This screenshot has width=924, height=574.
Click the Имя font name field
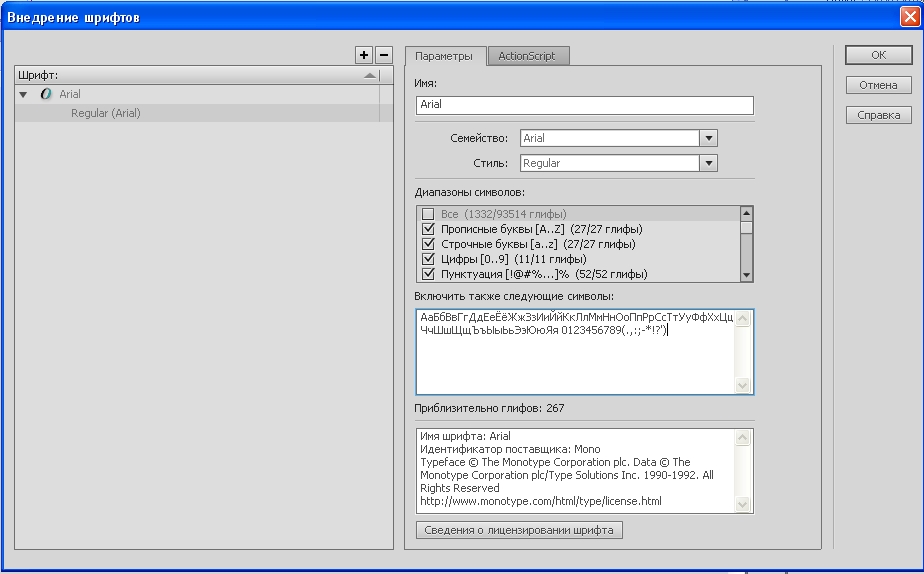point(585,105)
